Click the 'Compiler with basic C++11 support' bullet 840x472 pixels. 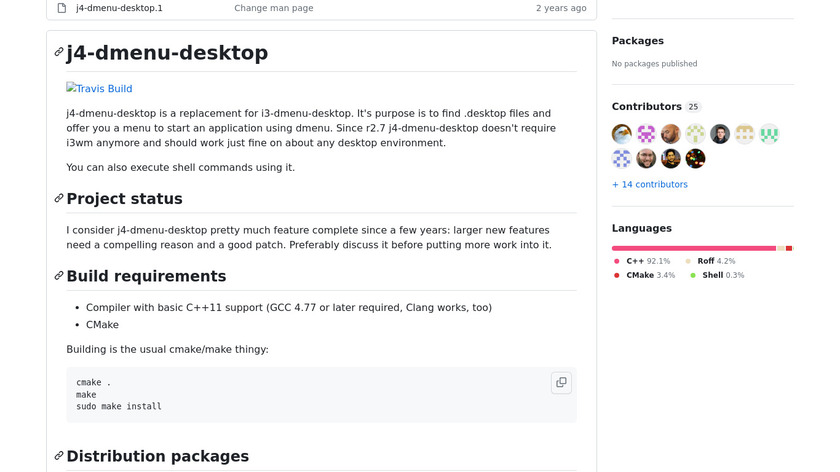289,308
